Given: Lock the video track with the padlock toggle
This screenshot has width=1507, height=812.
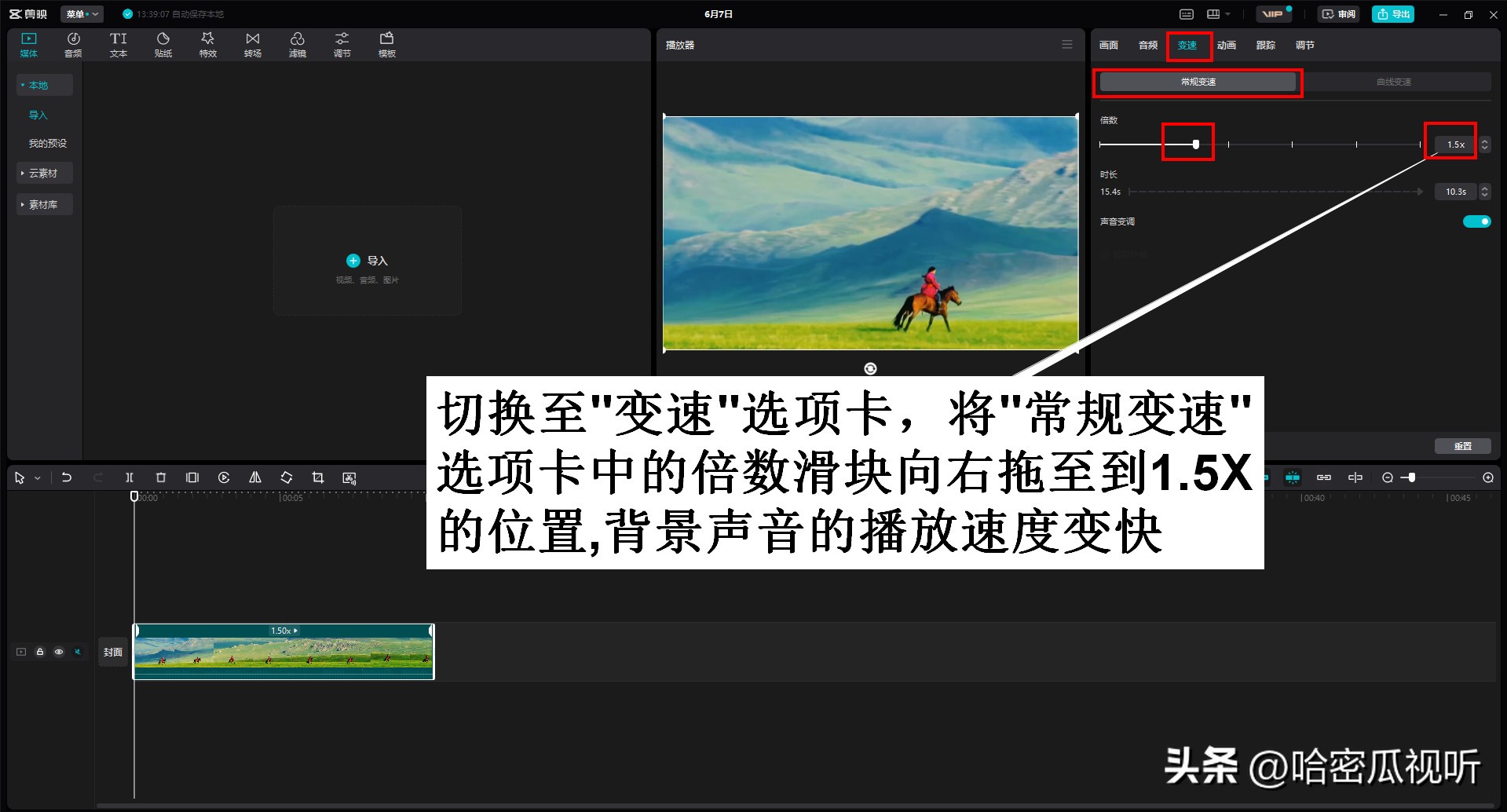Looking at the screenshot, I should tap(39, 651).
